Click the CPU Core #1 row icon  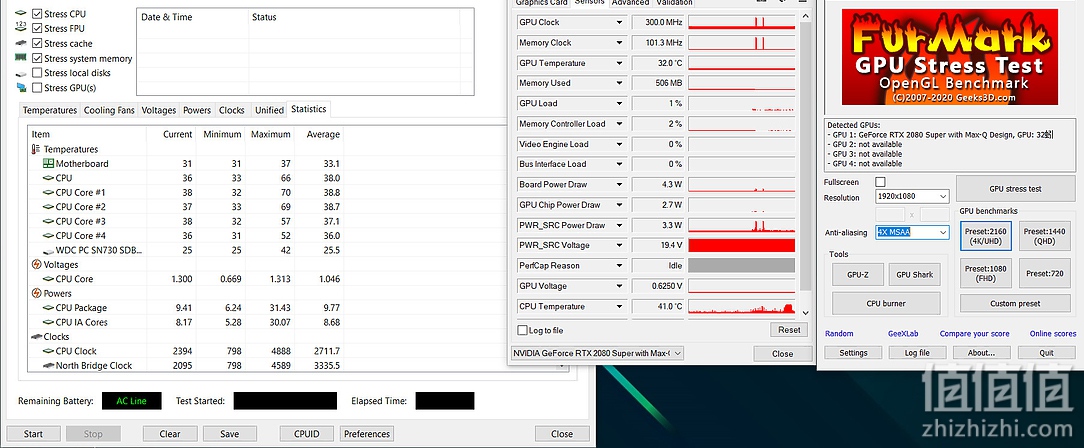[48, 192]
